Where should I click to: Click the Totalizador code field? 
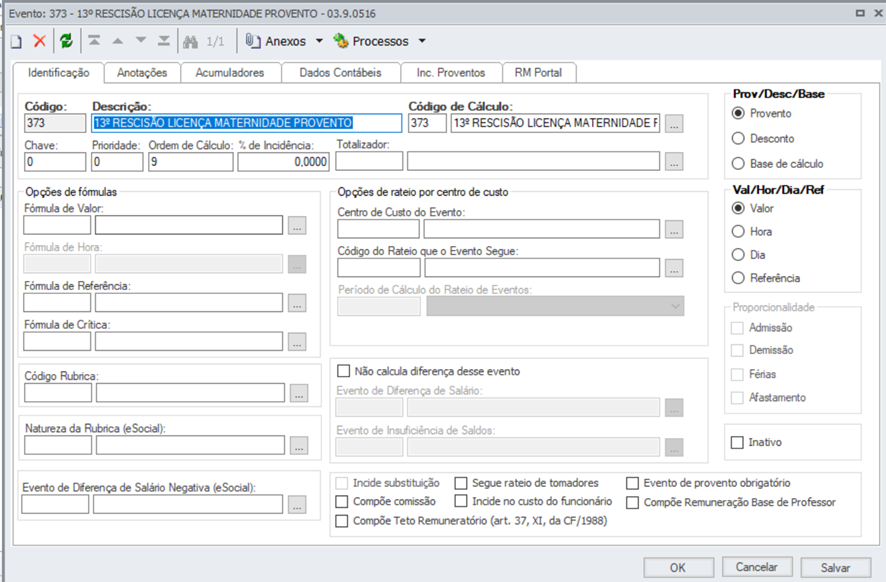(369, 161)
